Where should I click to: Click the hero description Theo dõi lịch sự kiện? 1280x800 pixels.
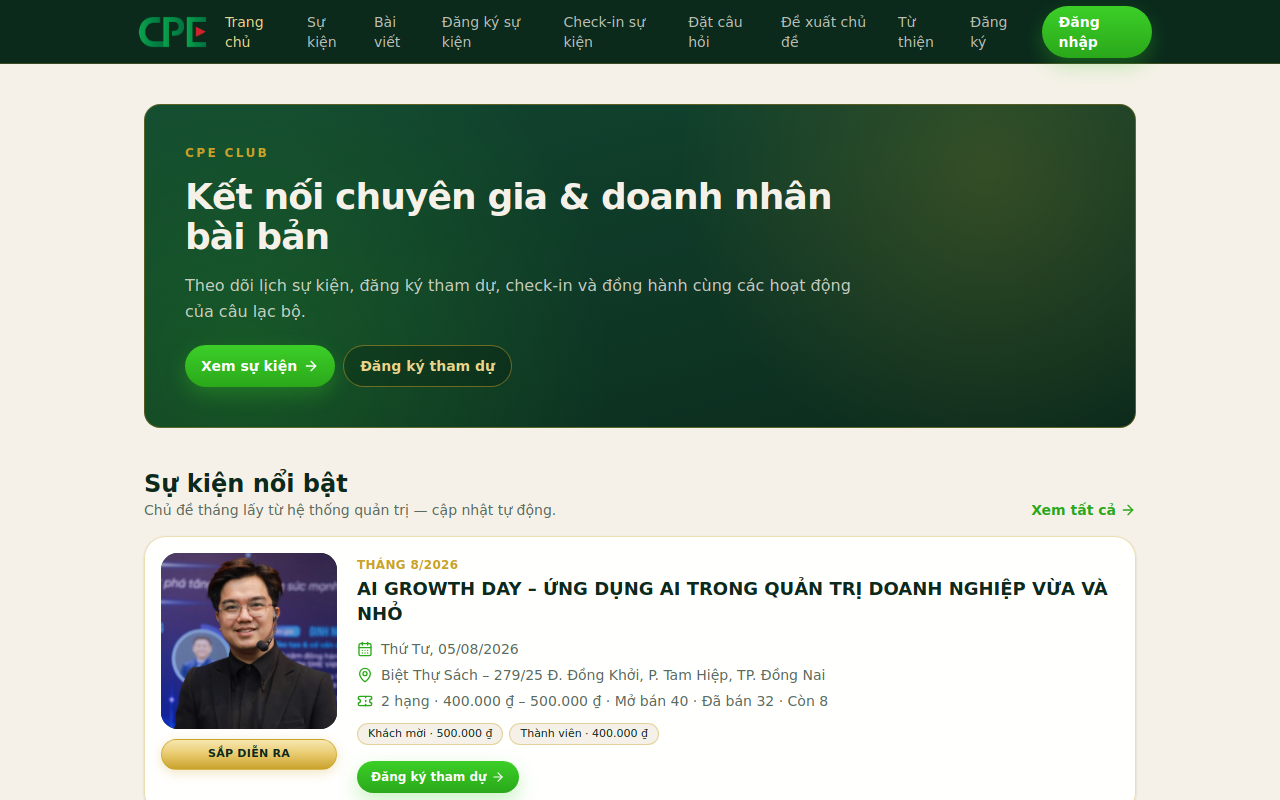(518, 298)
